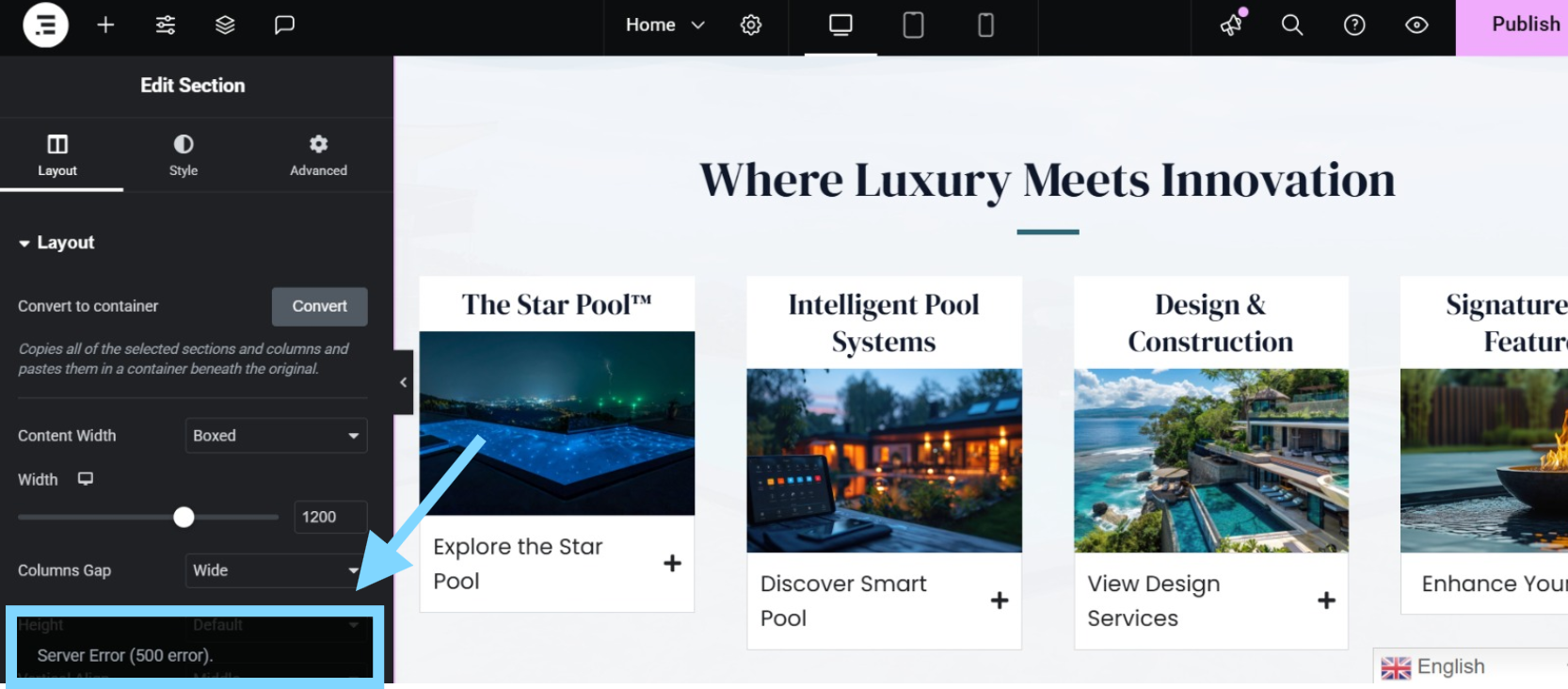Click the add element plus icon

pyautogui.click(x=105, y=25)
